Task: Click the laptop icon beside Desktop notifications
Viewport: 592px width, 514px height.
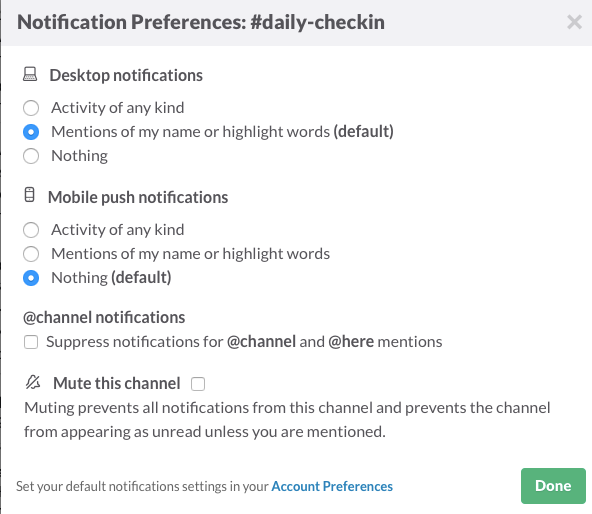Action: tap(30, 74)
